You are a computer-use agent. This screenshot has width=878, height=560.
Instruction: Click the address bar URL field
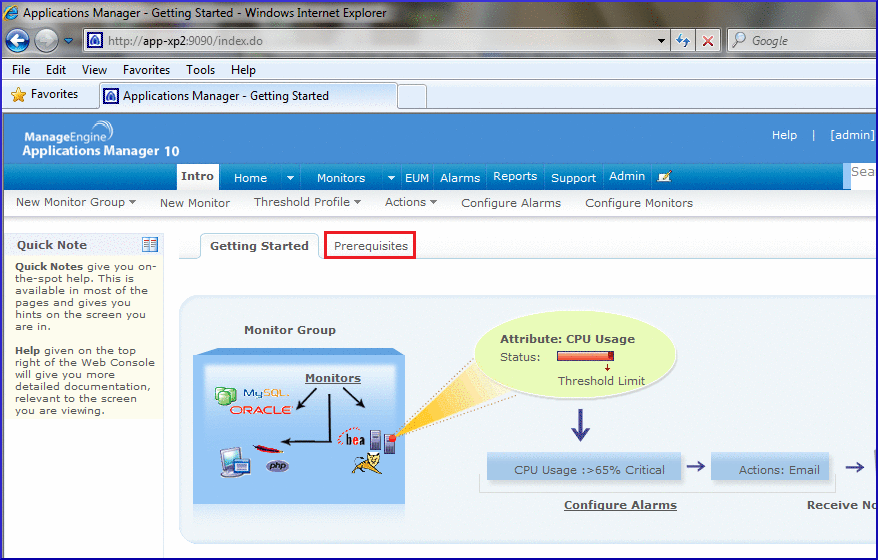point(370,41)
